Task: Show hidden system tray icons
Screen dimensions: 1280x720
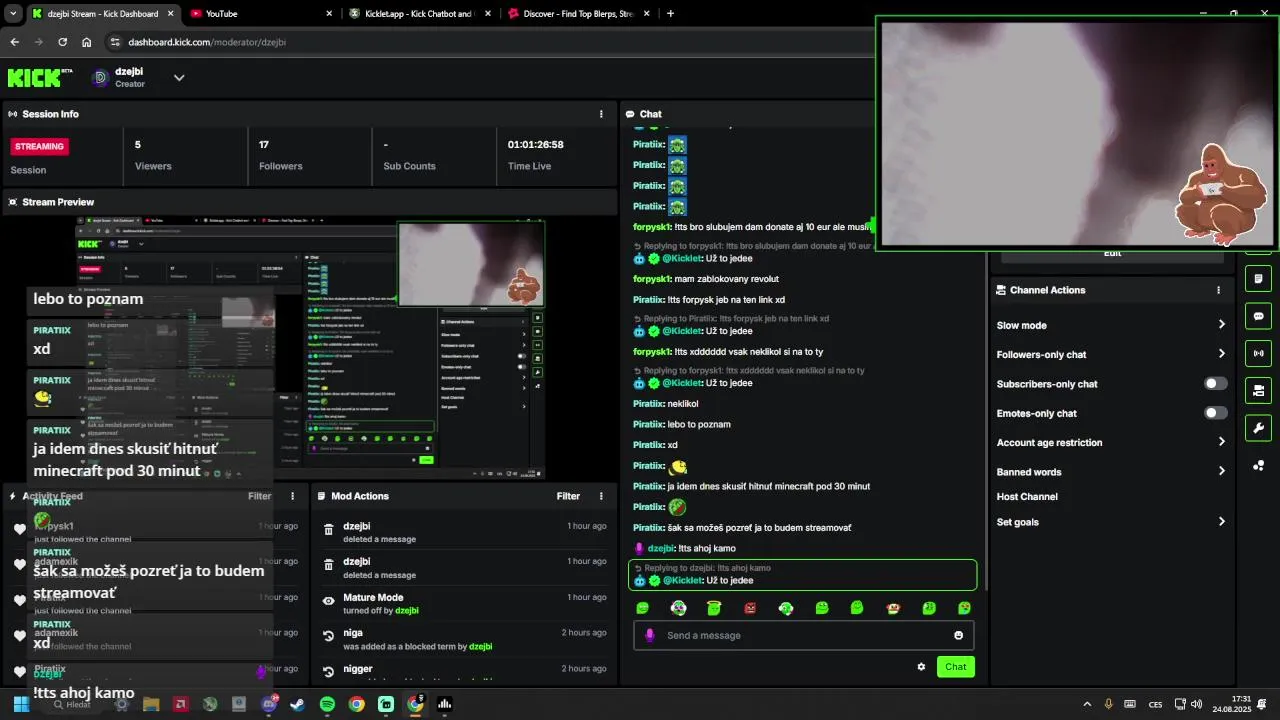Action: (x=1087, y=704)
